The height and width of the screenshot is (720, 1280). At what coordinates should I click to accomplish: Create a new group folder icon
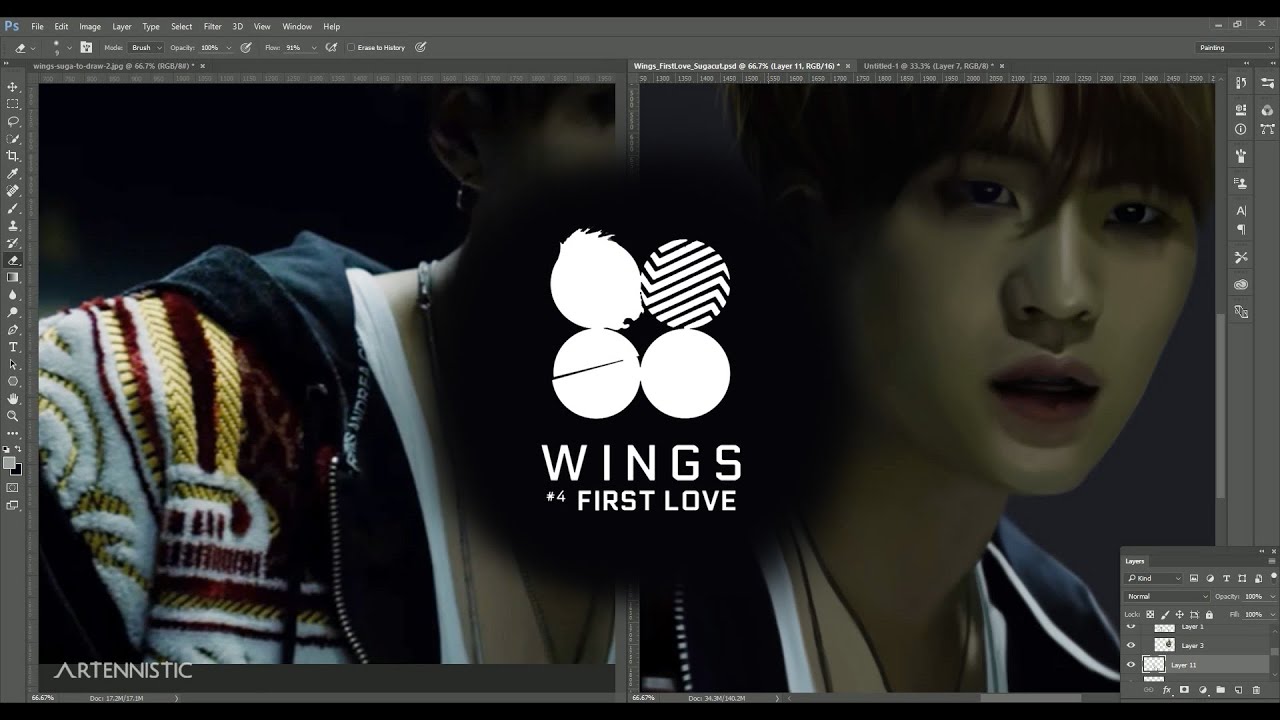(1220, 690)
